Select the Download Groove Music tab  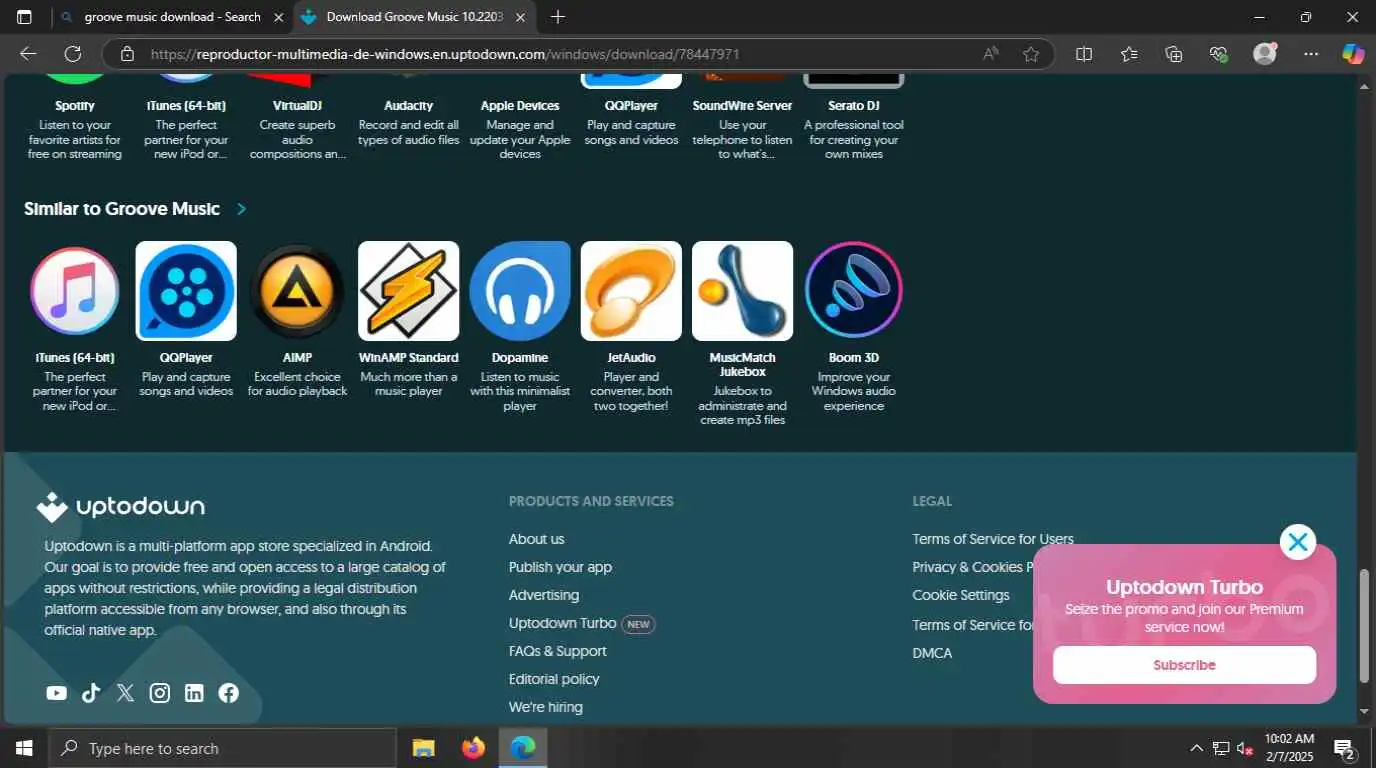point(414,17)
